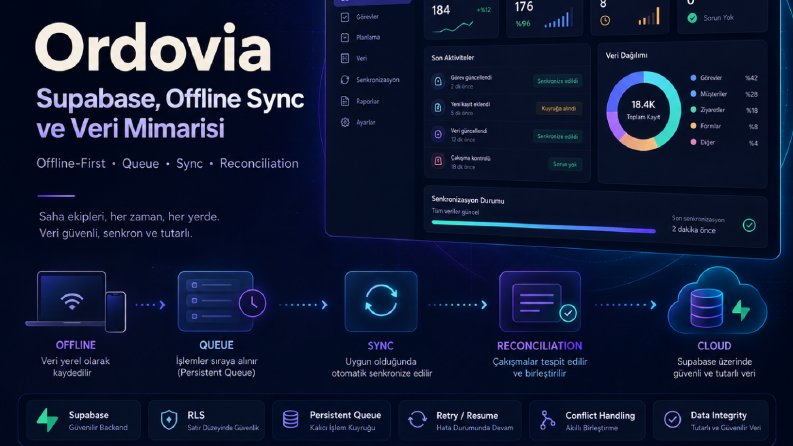This screenshot has width=793, height=446.
Task: Click the Persistent Queue feature card
Action: [x=331, y=420]
